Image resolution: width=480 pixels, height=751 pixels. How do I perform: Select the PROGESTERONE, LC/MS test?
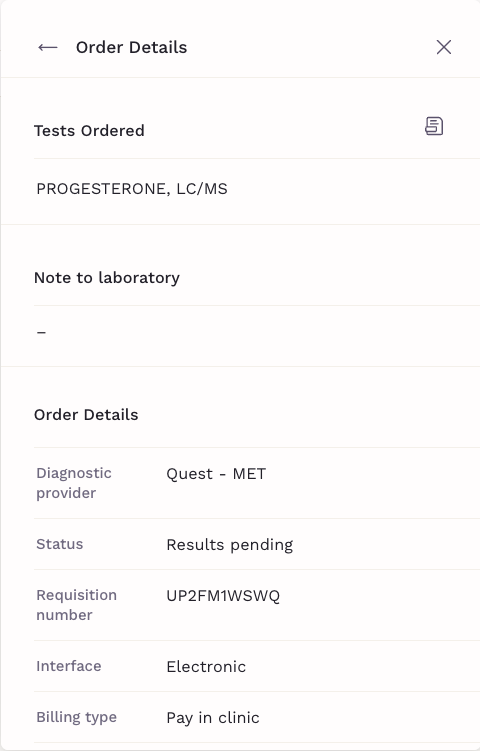coord(132,189)
